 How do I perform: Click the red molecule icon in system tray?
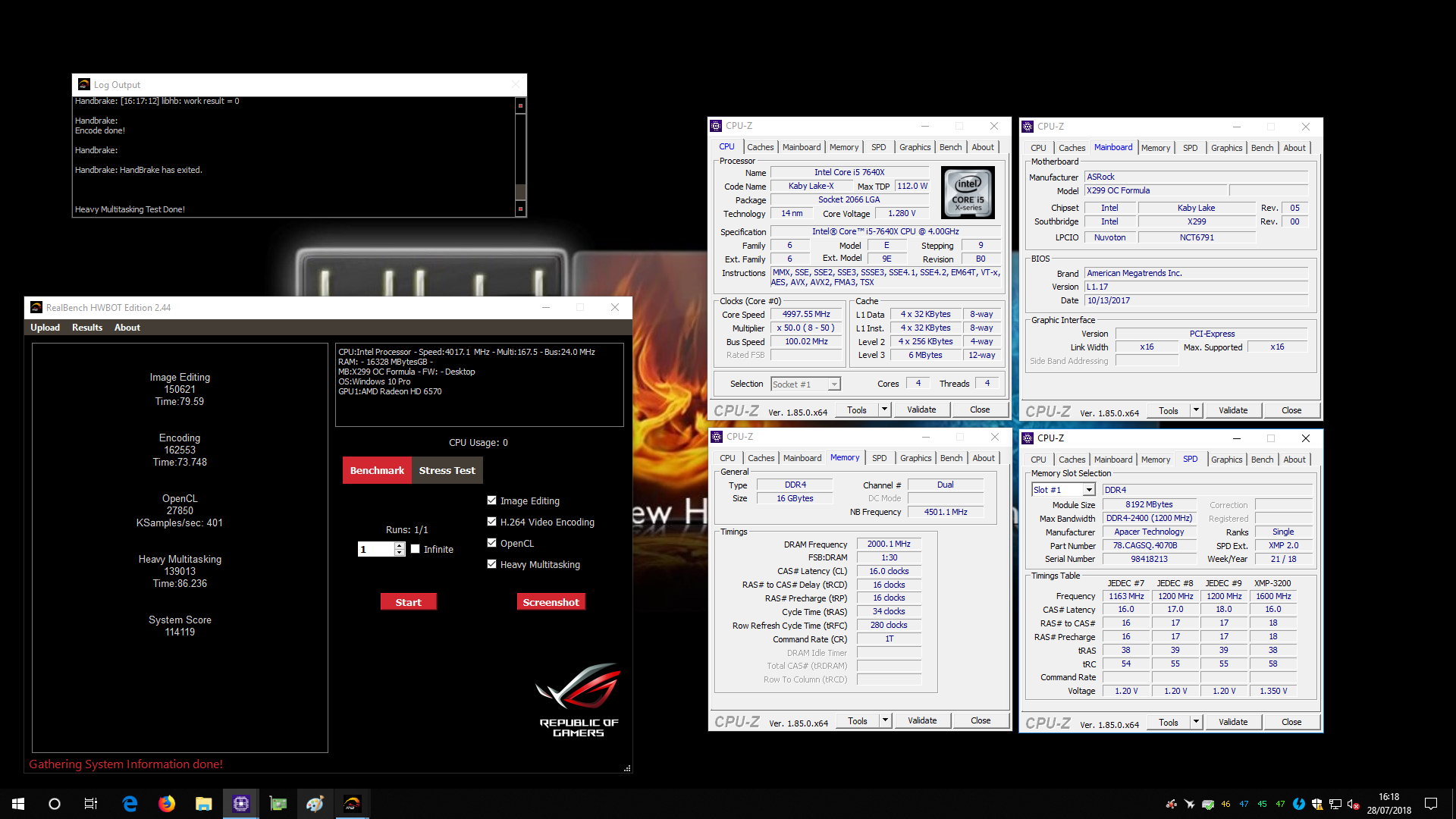(x=1172, y=805)
